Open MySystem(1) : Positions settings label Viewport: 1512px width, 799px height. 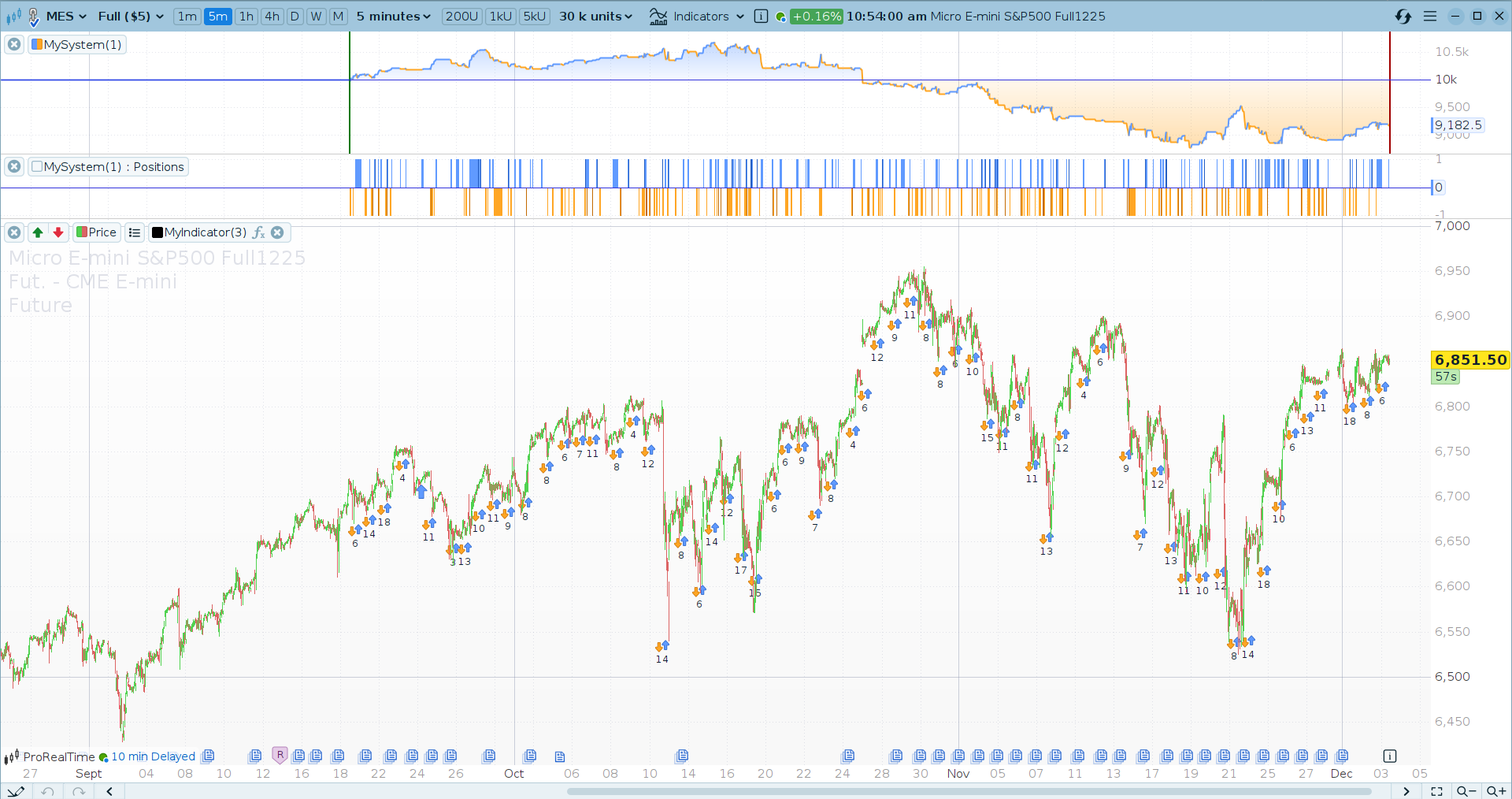pos(114,166)
